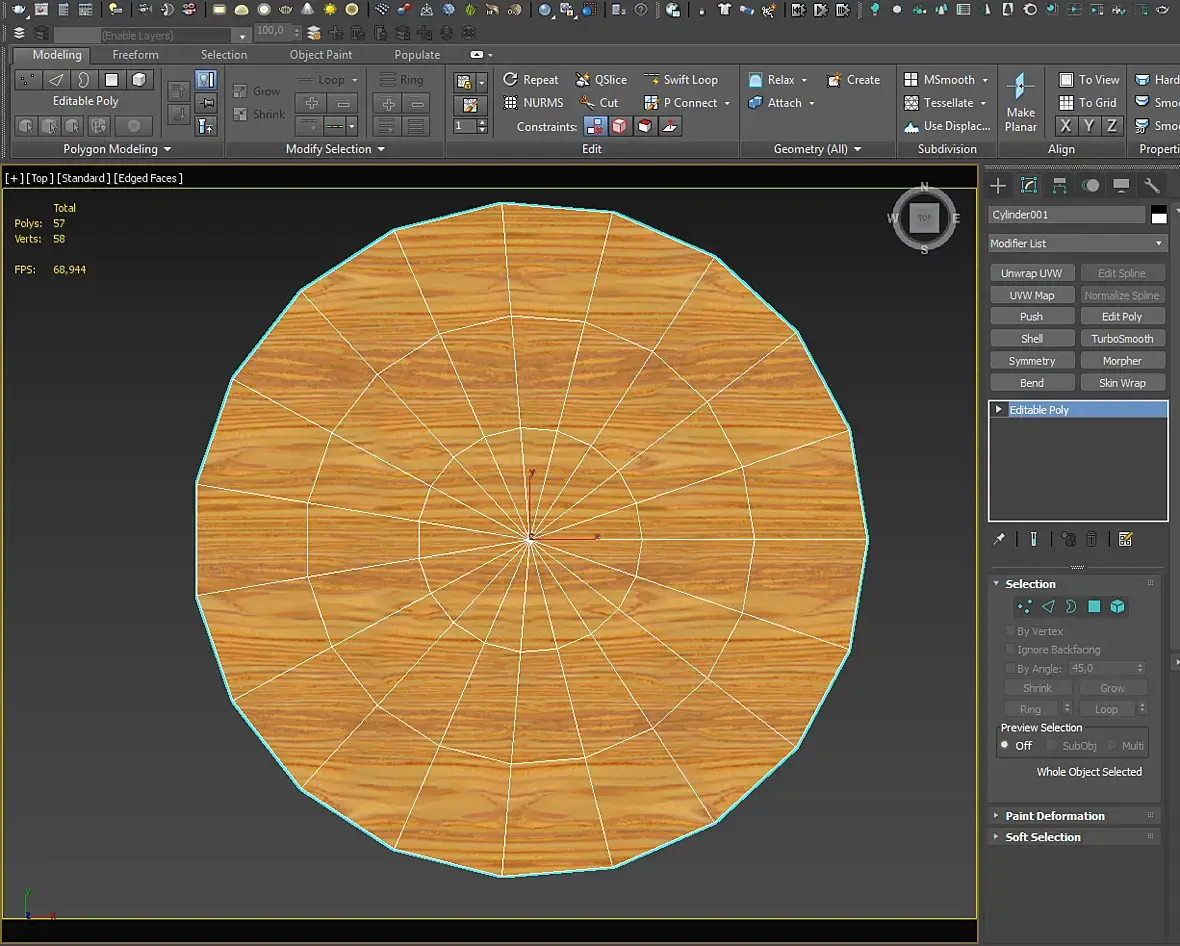This screenshot has height=946, width=1180.
Task: Apply the TurboSmooth modifier button
Action: point(1122,339)
